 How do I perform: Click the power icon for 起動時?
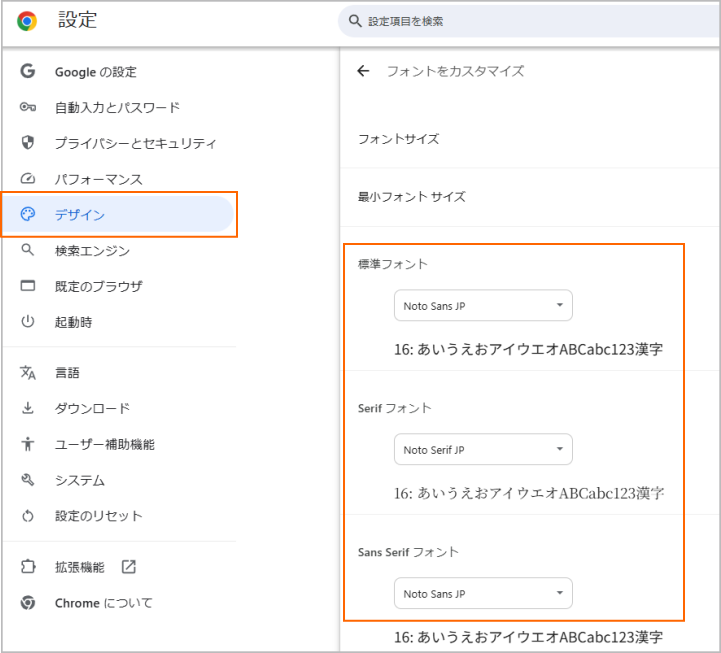[x=28, y=321]
